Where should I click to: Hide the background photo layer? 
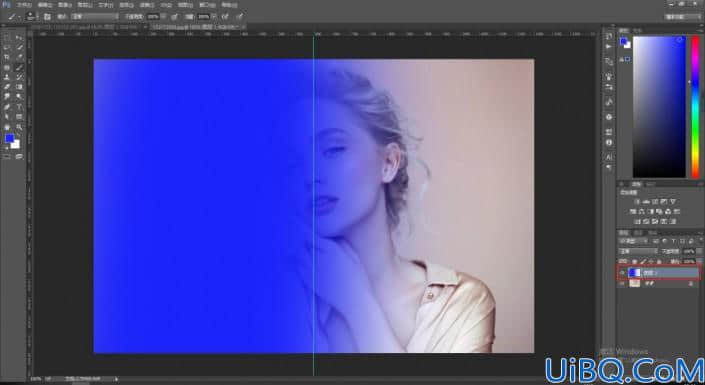click(623, 284)
